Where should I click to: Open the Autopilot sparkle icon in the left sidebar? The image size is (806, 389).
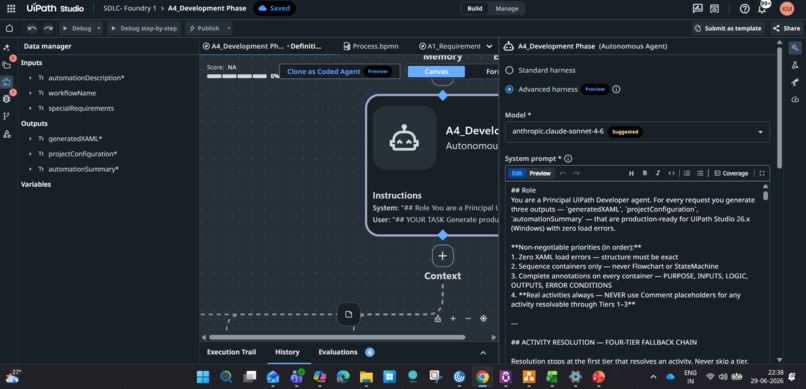point(7,47)
